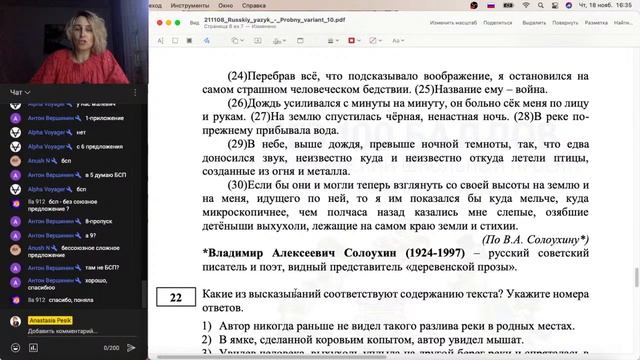The width and height of the screenshot is (640, 360).
Task: Open the Инструменты menu
Action: point(190,6)
